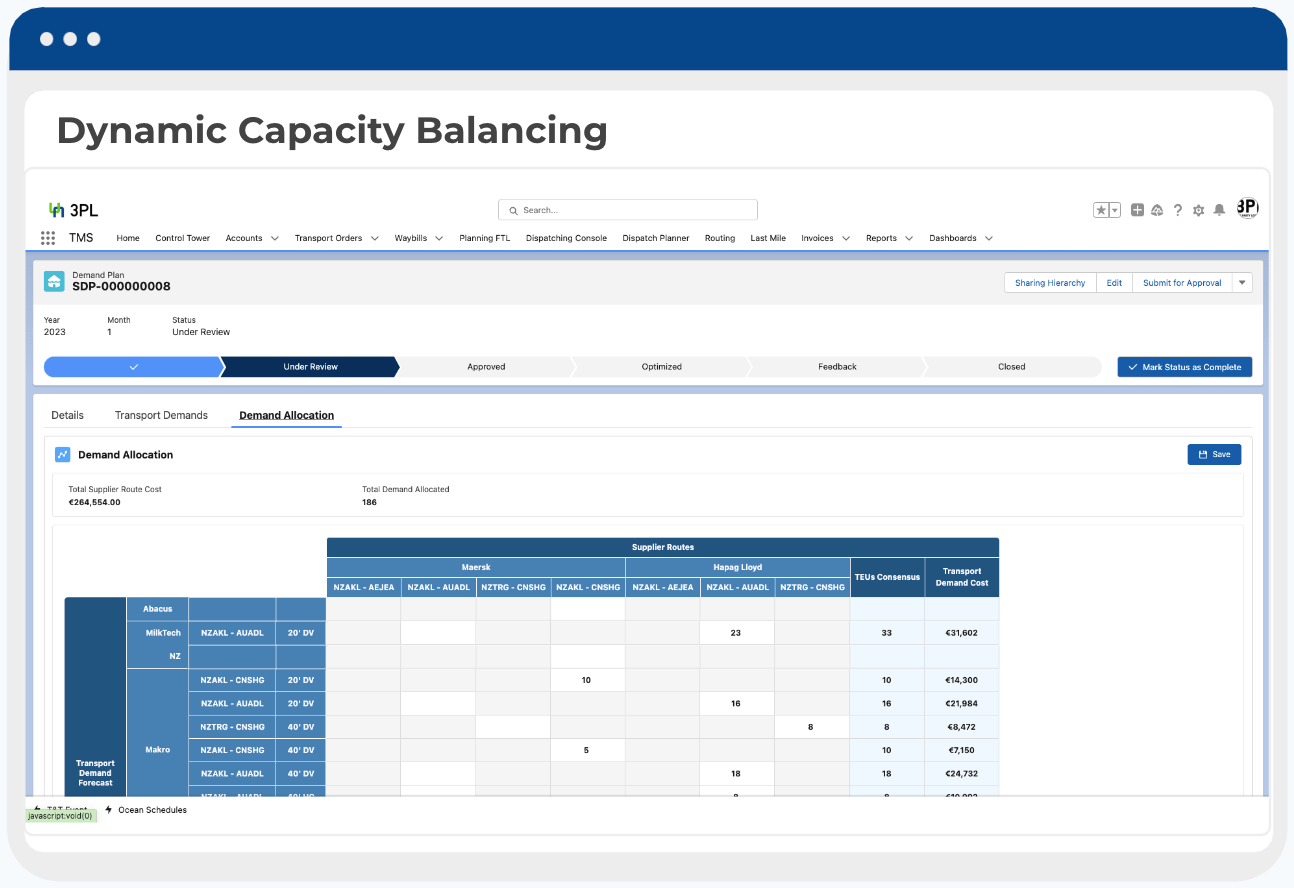The image size is (1294, 888).
Task: Open the Waybills nav item
Action: click(411, 238)
